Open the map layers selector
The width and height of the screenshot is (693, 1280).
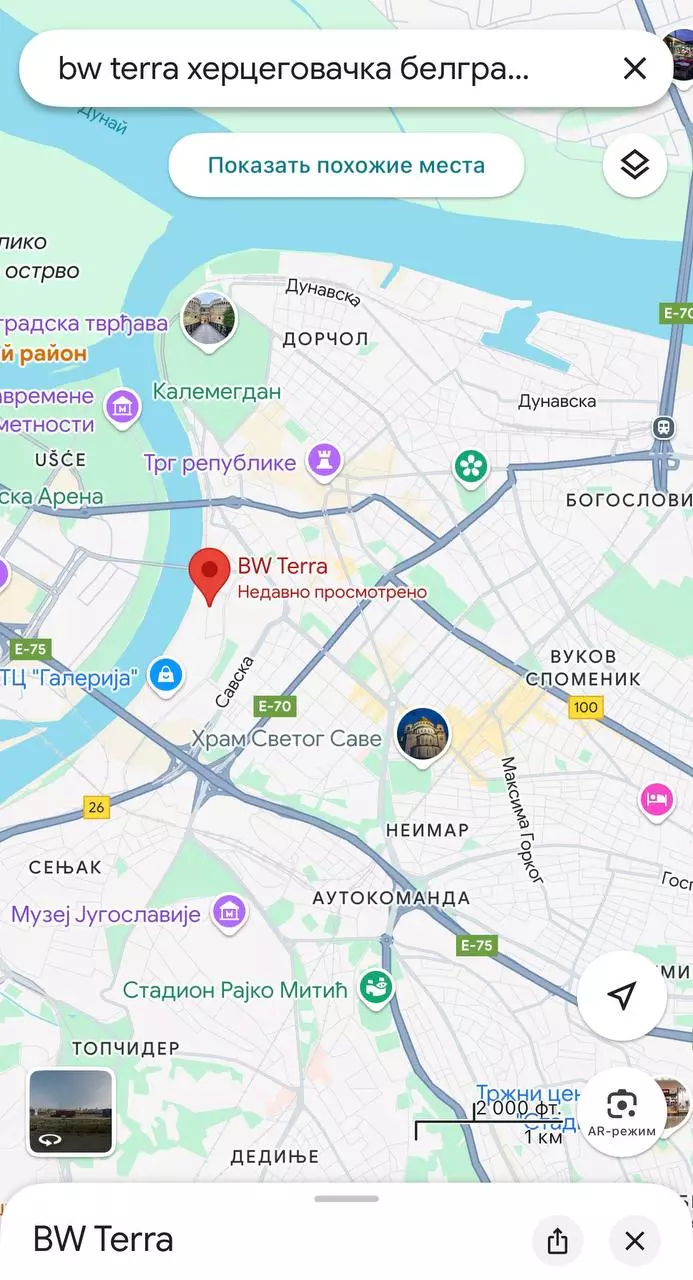point(635,165)
